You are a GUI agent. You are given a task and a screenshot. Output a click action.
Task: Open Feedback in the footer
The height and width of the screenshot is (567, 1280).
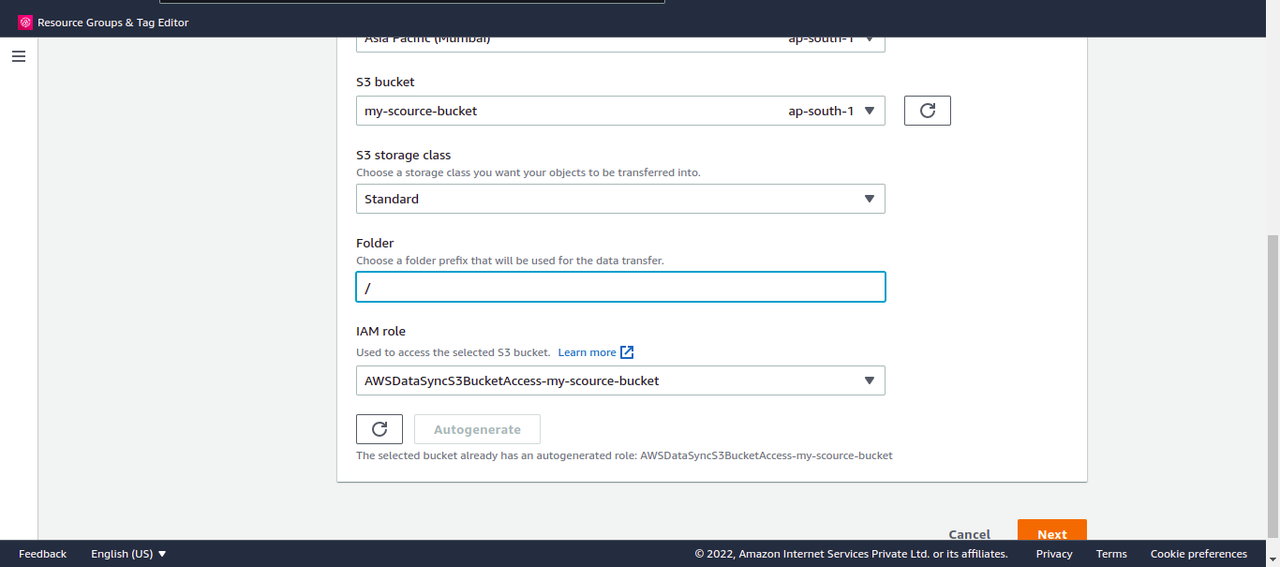coord(43,554)
